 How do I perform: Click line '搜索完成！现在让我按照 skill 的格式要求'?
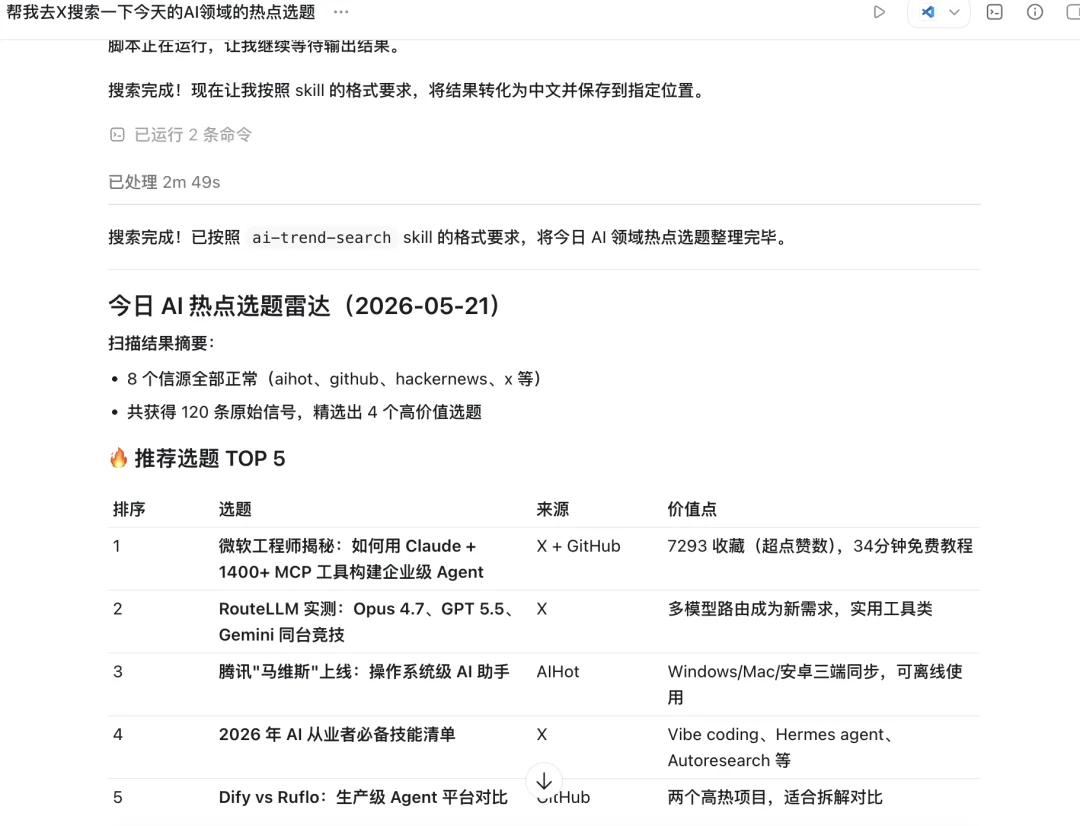407,90
